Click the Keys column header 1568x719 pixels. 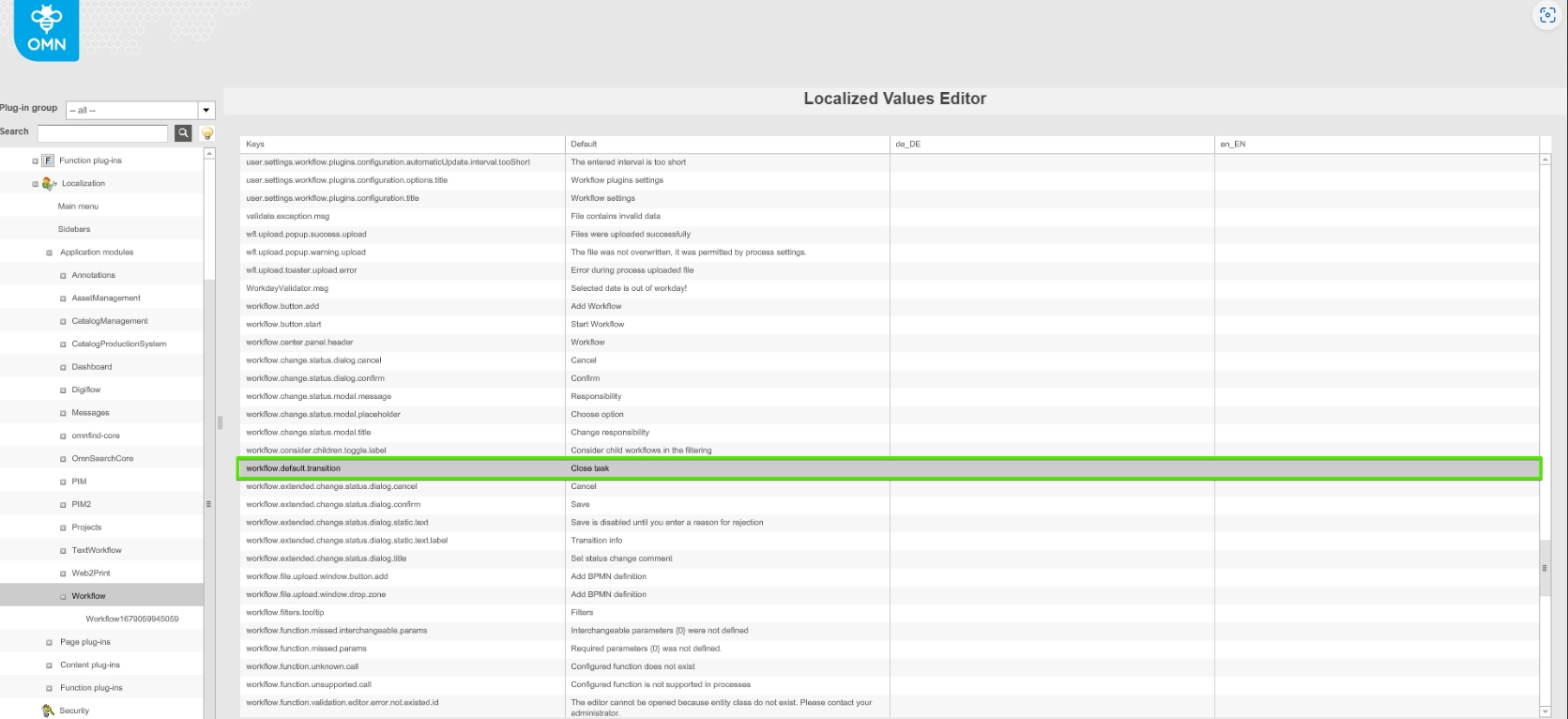(255, 145)
